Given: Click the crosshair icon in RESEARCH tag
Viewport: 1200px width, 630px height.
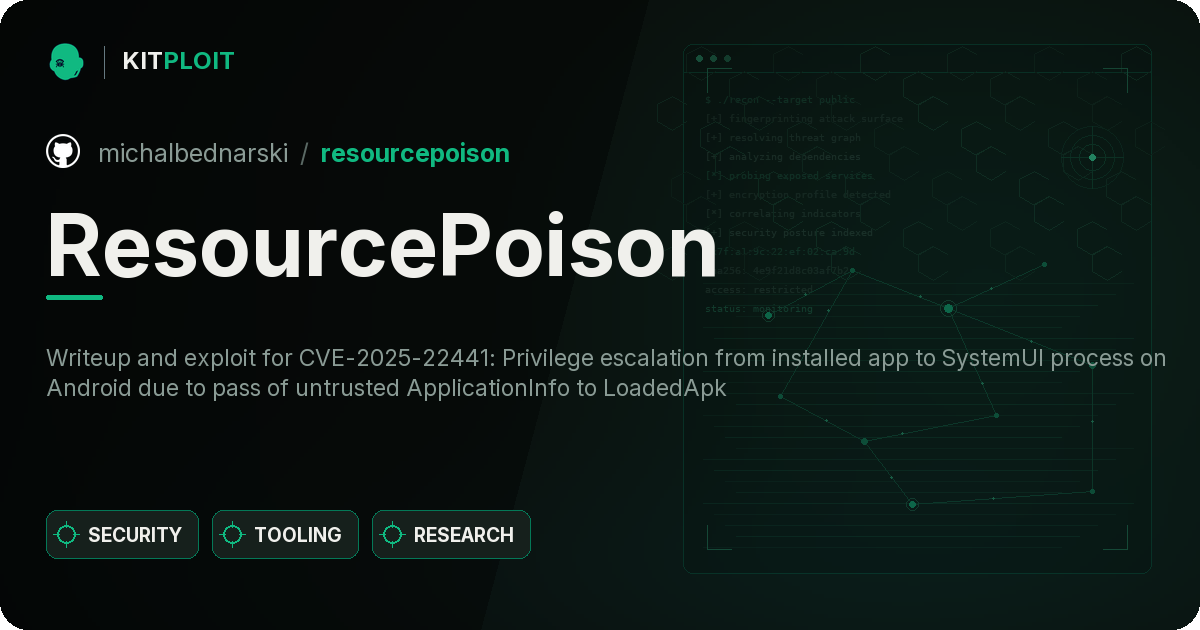Looking at the screenshot, I should click(x=393, y=535).
